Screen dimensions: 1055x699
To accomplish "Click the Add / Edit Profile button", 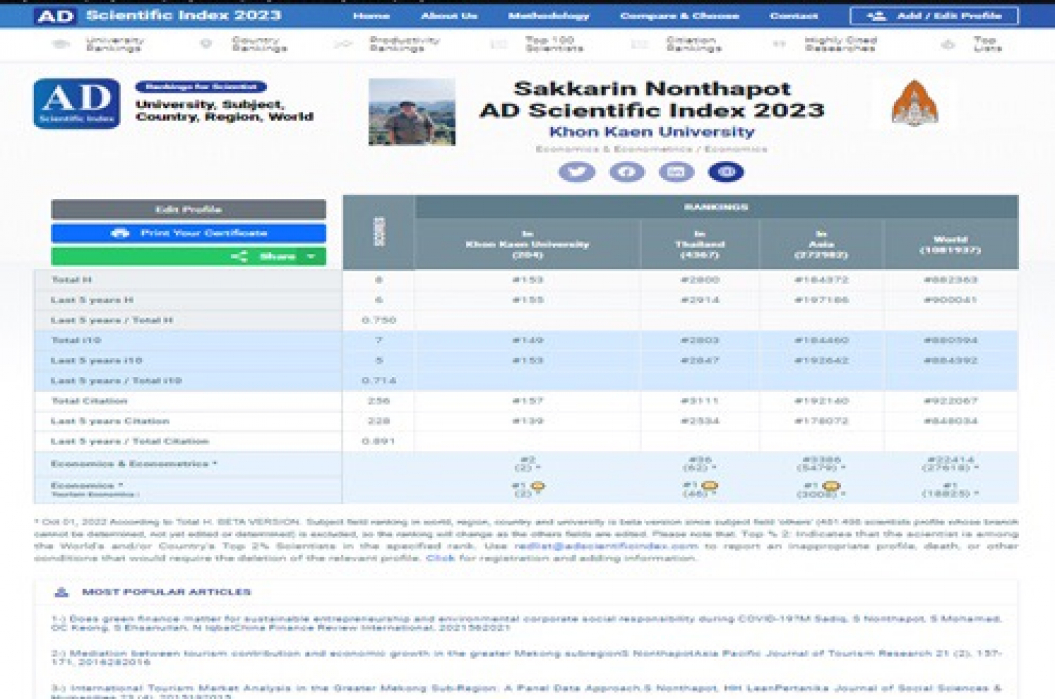I will coord(934,16).
